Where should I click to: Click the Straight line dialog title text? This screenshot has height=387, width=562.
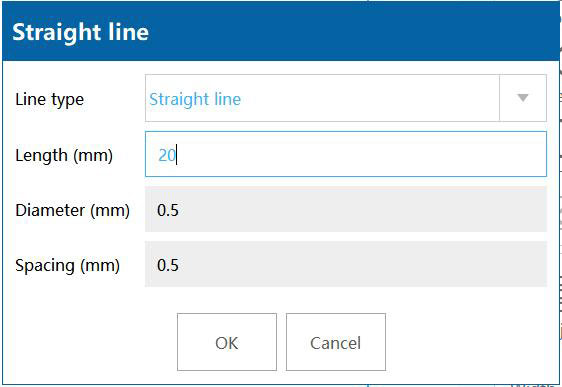(x=81, y=32)
